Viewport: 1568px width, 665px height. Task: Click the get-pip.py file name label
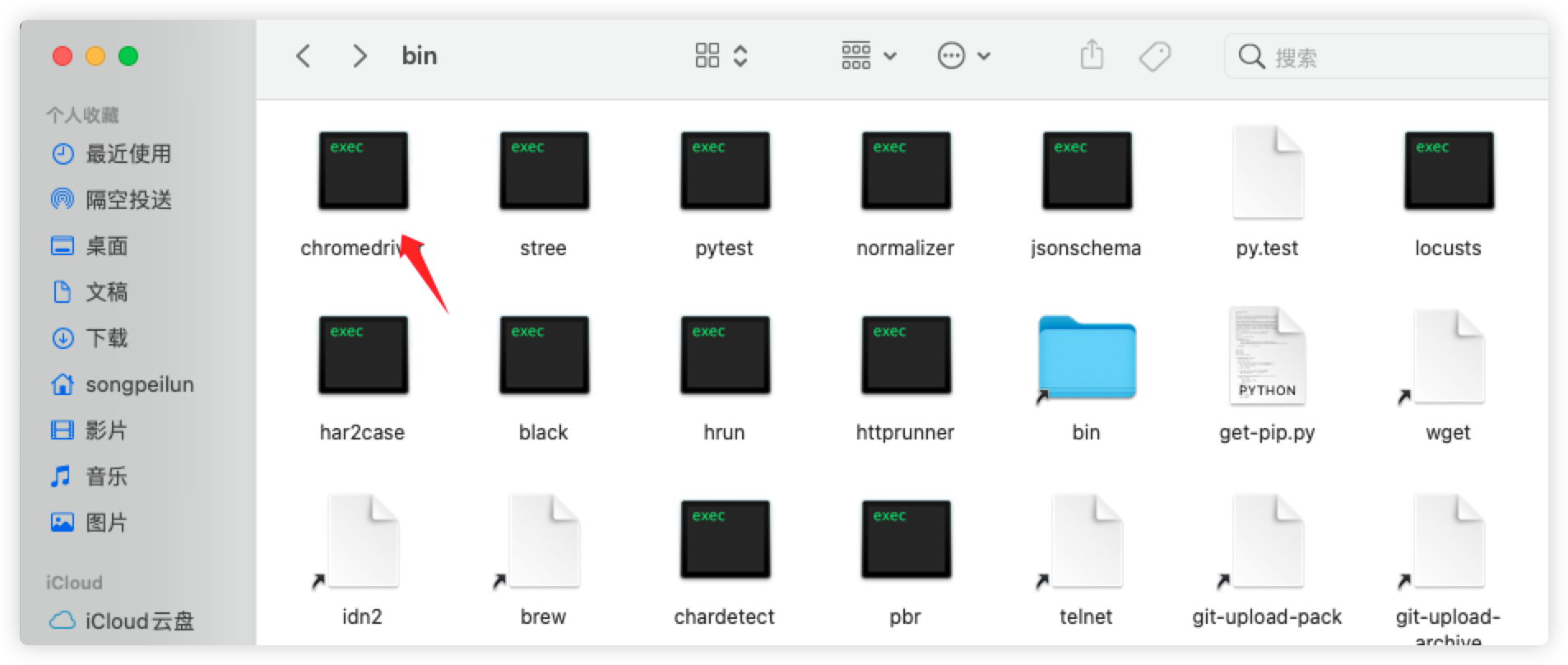1268,433
